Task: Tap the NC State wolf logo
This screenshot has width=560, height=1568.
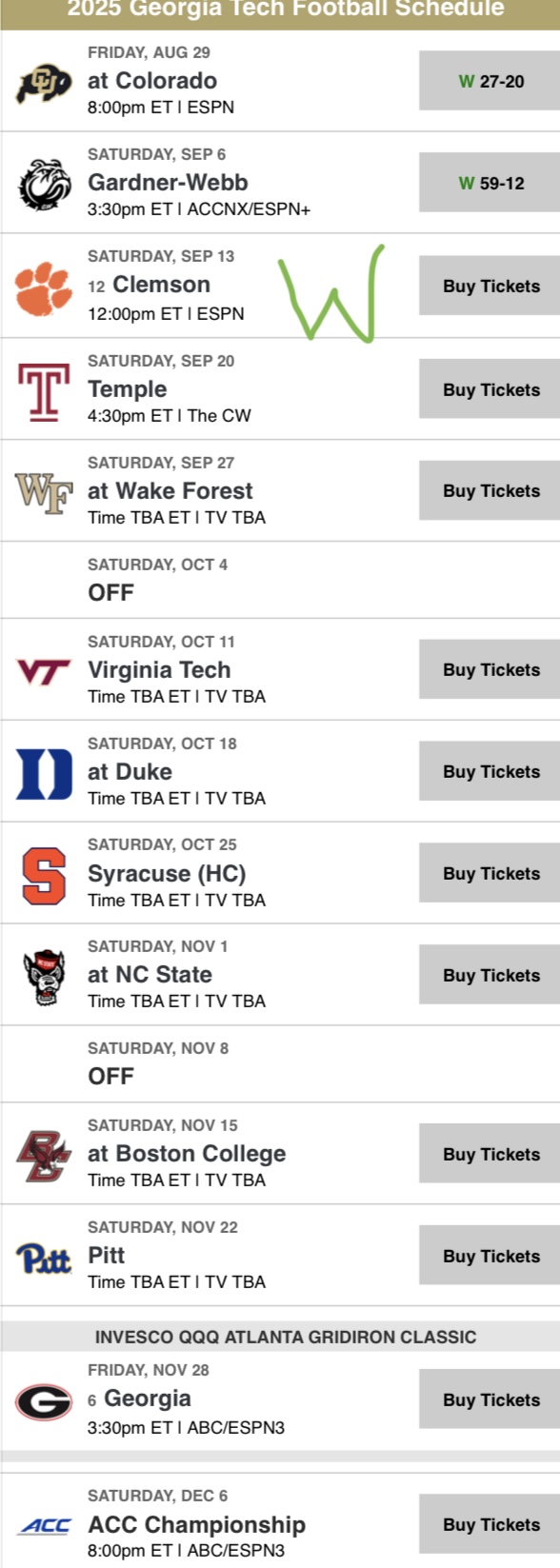Action: 44,977
